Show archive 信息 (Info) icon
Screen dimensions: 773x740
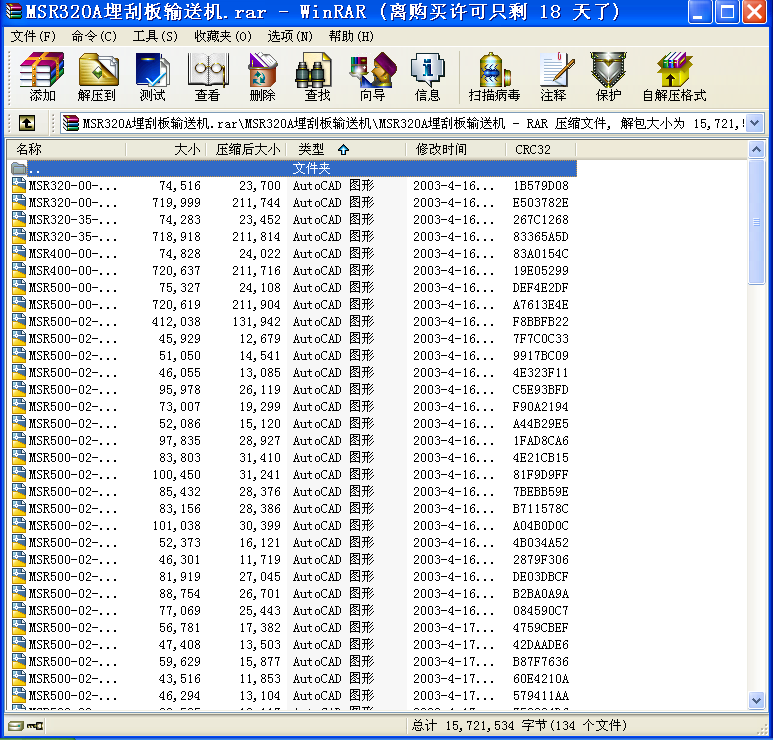click(x=427, y=78)
